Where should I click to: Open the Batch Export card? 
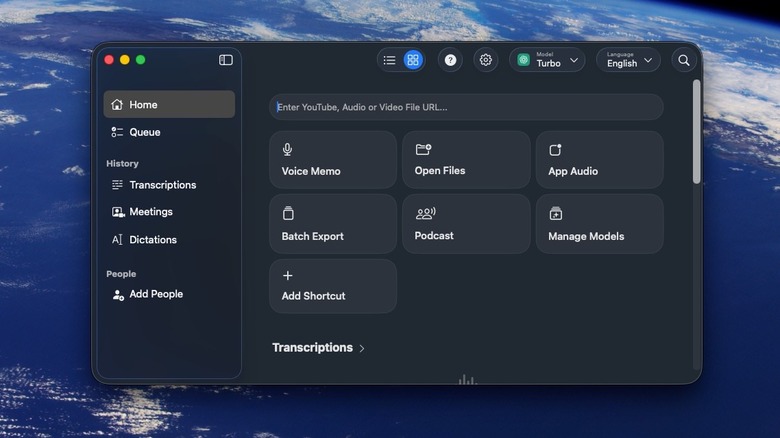[333, 224]
